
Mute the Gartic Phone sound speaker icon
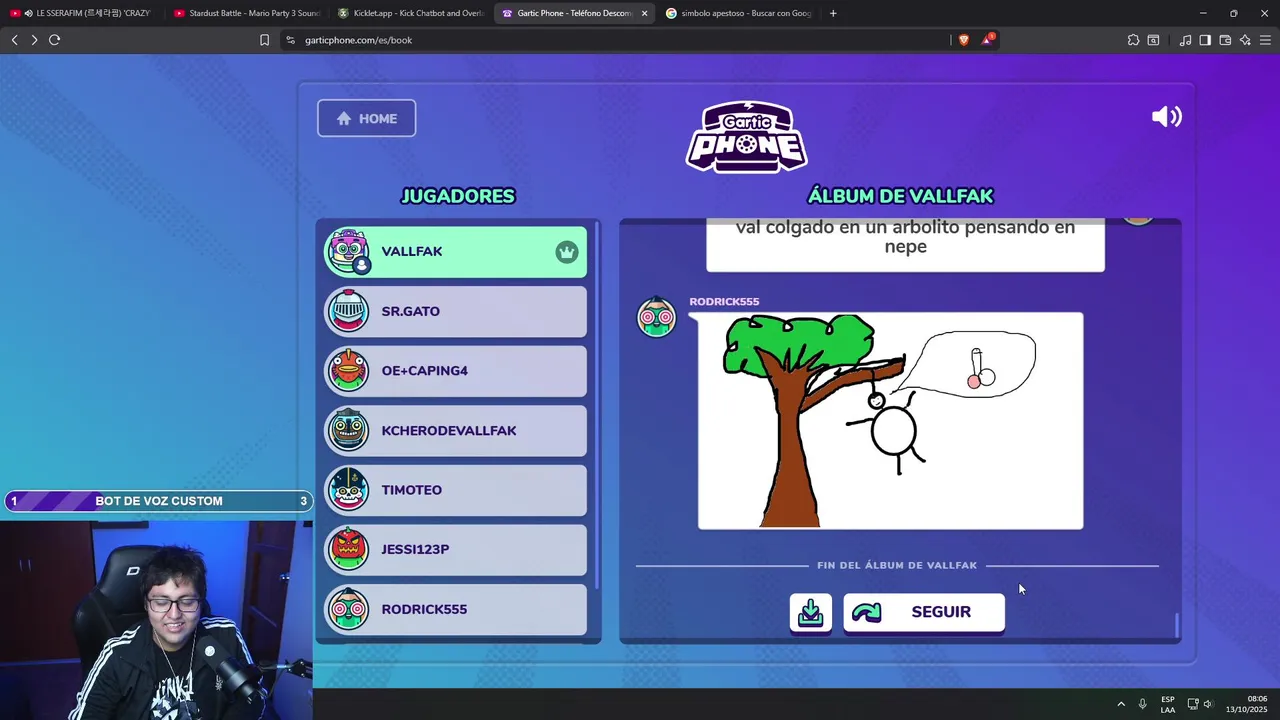(x=1166, y=117)
